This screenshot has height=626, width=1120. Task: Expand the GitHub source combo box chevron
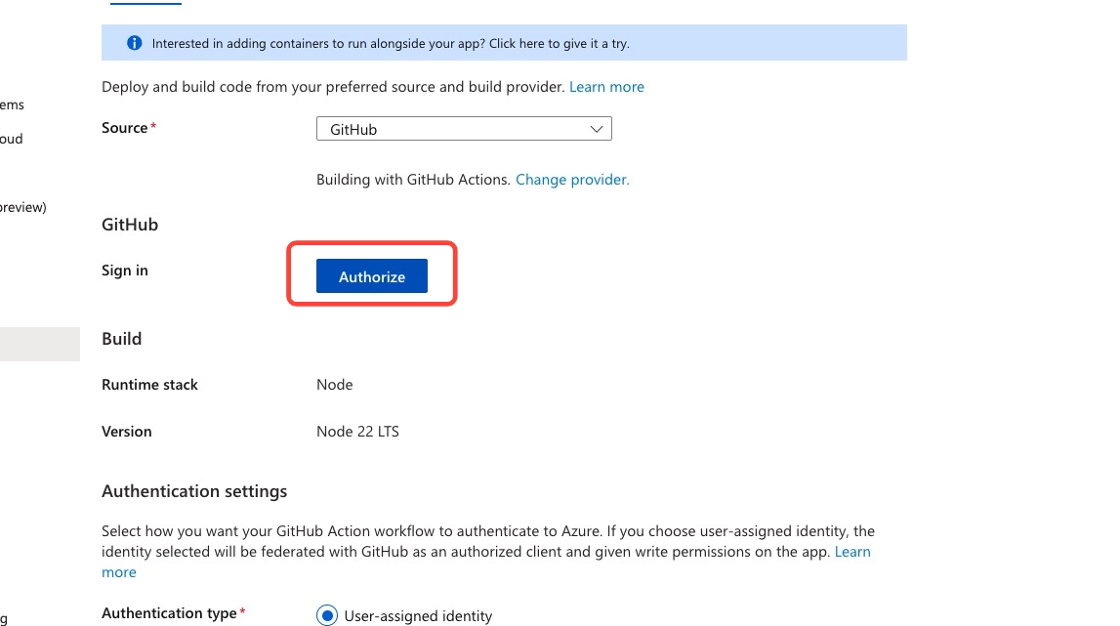[596, 128]
